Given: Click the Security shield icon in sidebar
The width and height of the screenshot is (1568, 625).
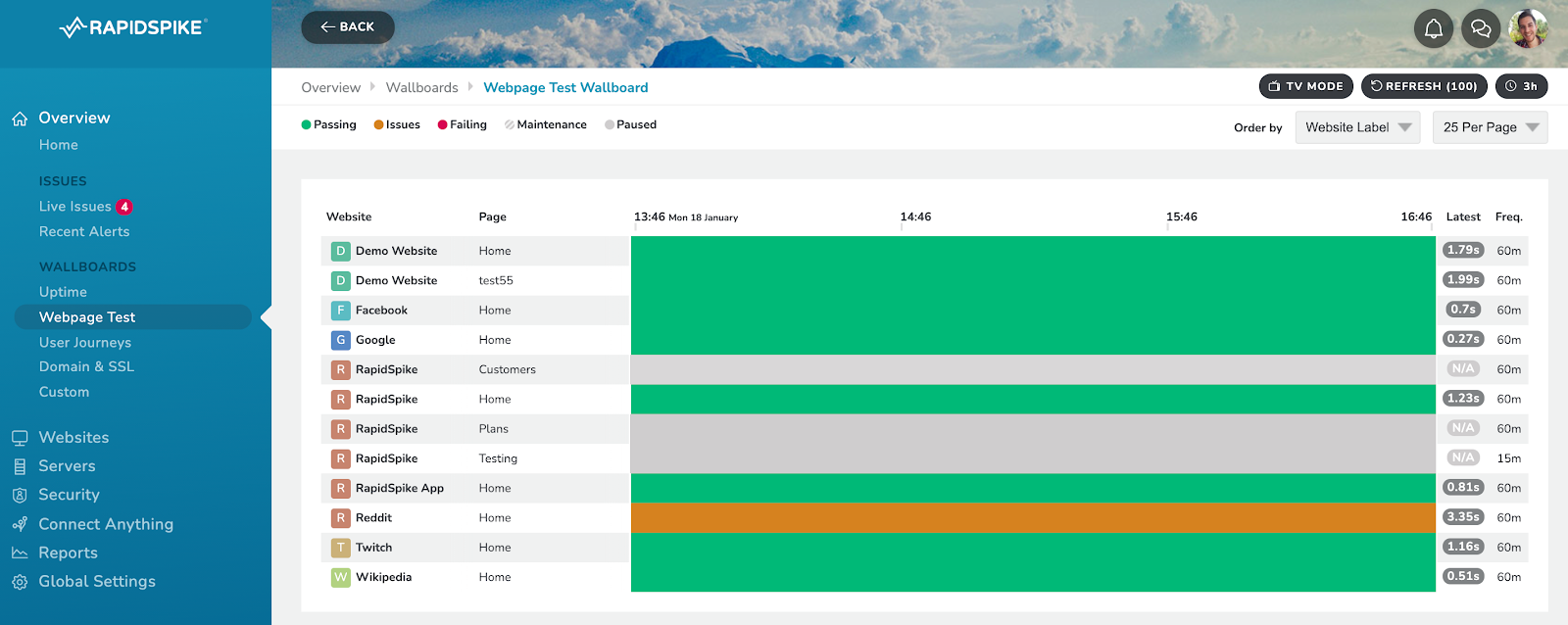Looking at the screenshot, I should [20, 495].
